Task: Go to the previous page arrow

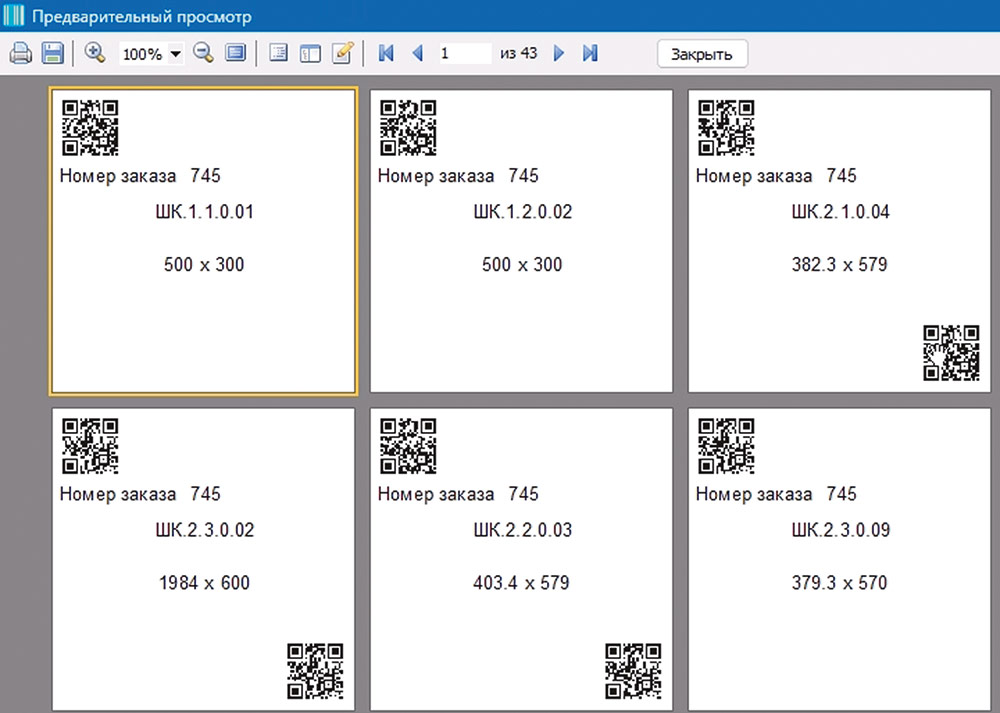Action: (417, 52)
